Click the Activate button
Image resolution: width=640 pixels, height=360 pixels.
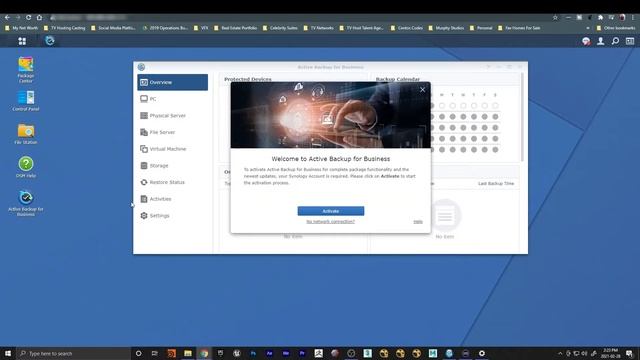point(331,211)
